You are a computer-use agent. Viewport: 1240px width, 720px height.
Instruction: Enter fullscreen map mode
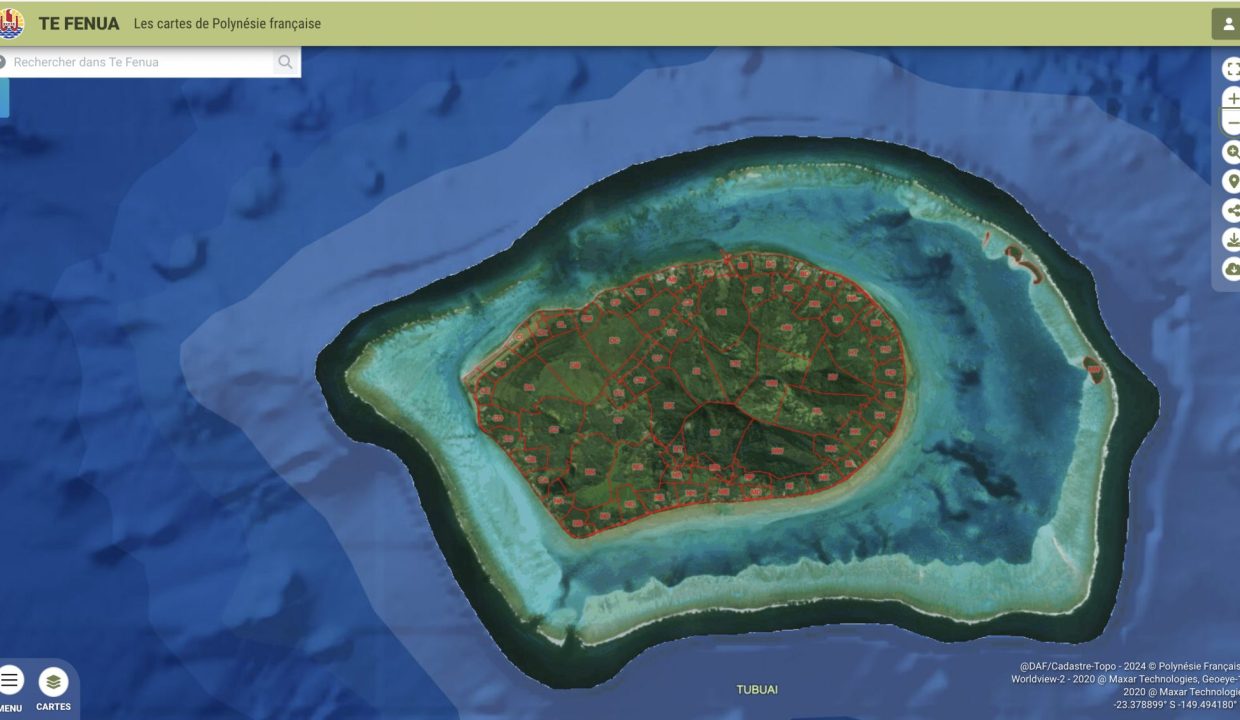[1232, 69]
